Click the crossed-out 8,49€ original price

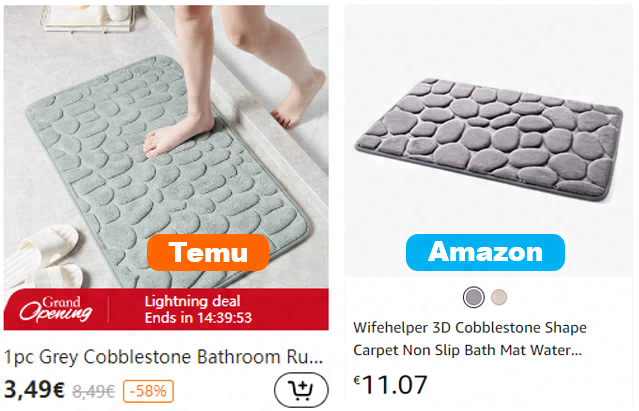tap(94, 391)
